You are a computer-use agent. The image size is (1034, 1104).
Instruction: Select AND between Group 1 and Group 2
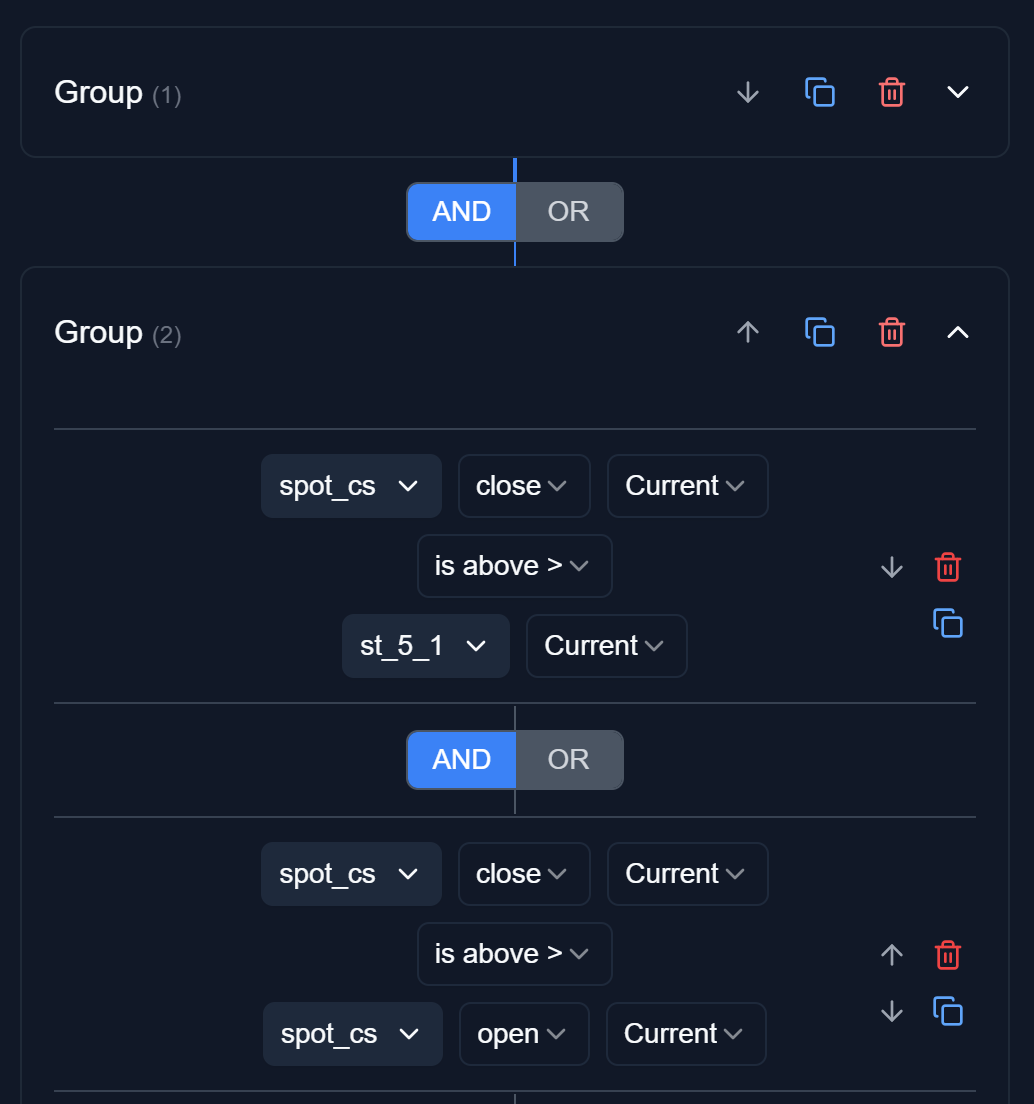(x=461, y=212)
